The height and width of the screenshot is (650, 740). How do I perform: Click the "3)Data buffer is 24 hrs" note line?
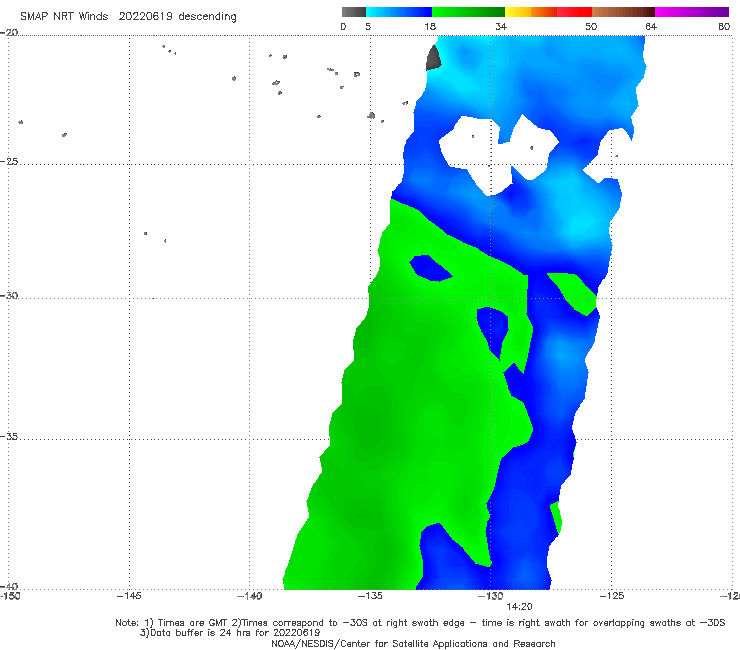coord(230,633)
